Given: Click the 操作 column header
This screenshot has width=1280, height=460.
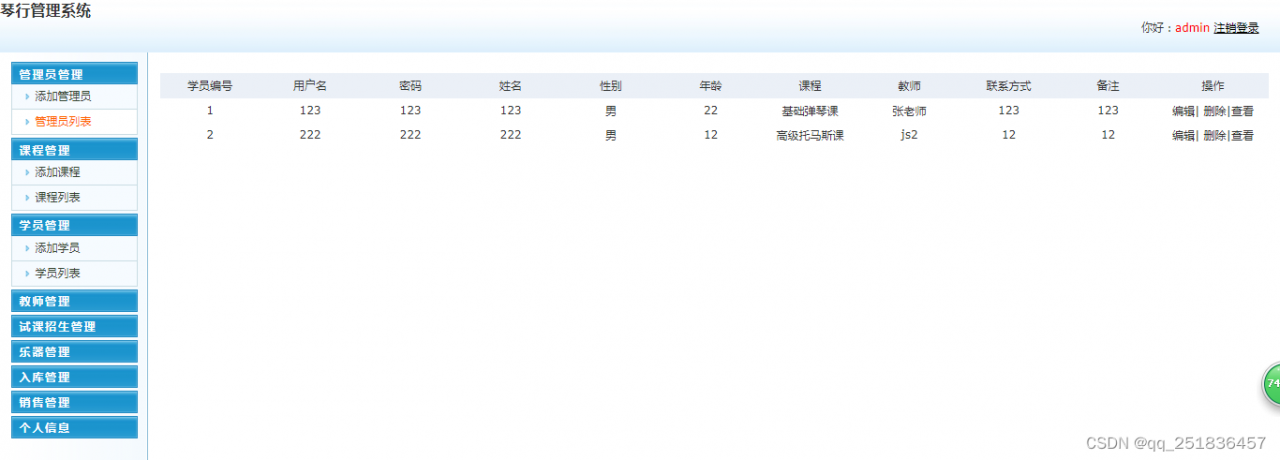Looking at the screenshot, I should click(1213, 86).
